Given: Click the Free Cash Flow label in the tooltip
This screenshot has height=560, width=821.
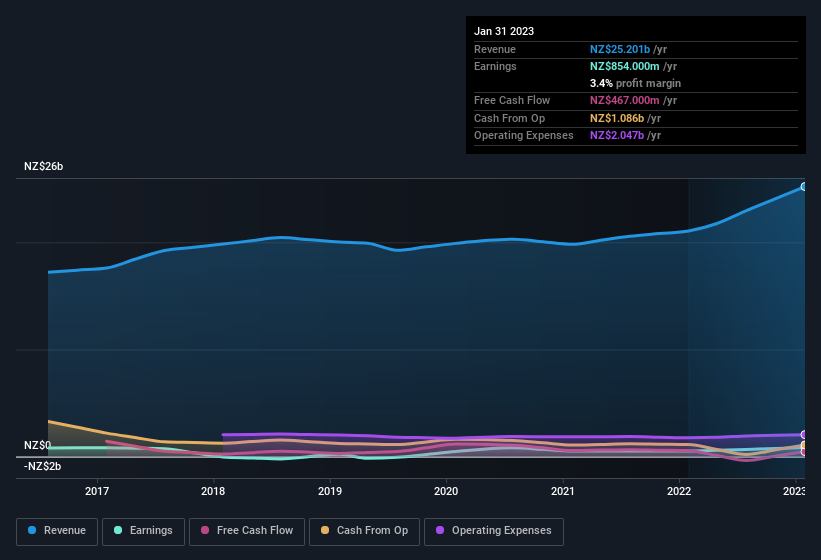Looking at the screenshot, I should (x=512, y=100).
